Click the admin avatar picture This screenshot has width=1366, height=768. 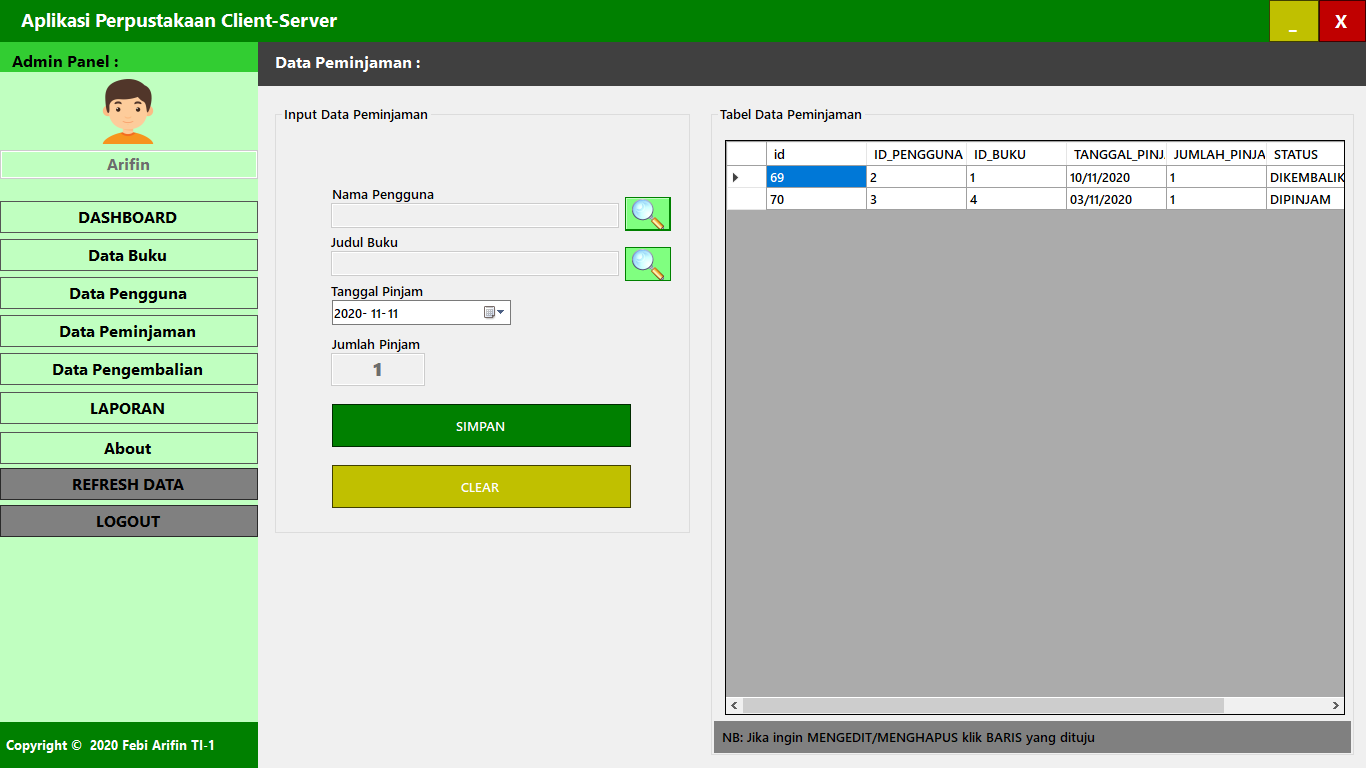(x=128, y=110)
